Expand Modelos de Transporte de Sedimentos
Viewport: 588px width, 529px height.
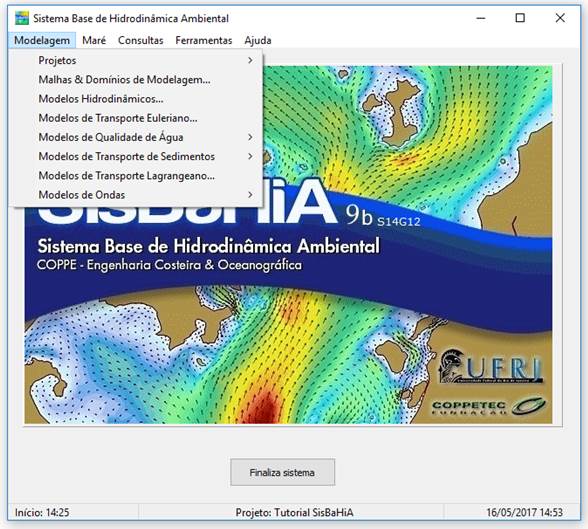coord(136,156)
